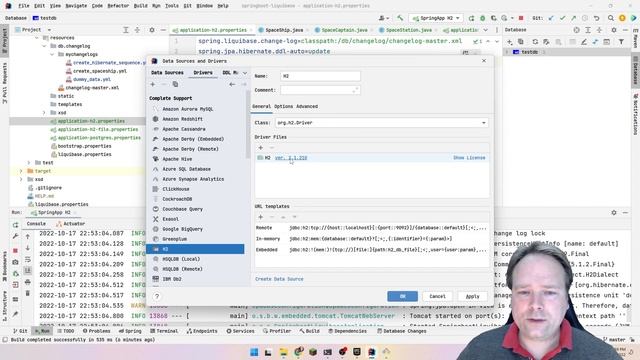Click the rerun icon in Run tool window
The width and height of the screenshot is (640, 360).
(16, 225)
